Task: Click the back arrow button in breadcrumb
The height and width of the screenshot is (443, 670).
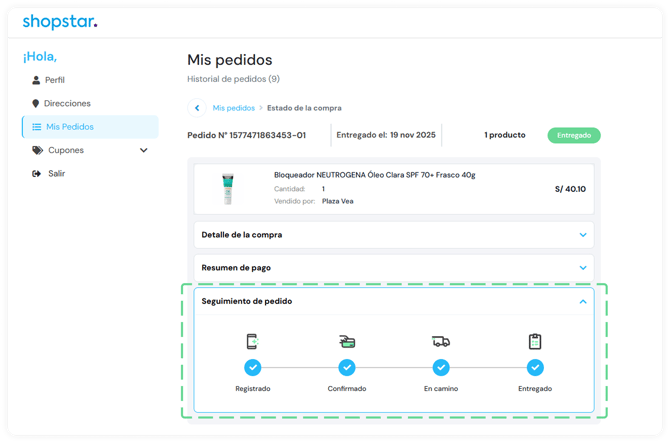Action: pyautogui.click(x=197, y=107)
